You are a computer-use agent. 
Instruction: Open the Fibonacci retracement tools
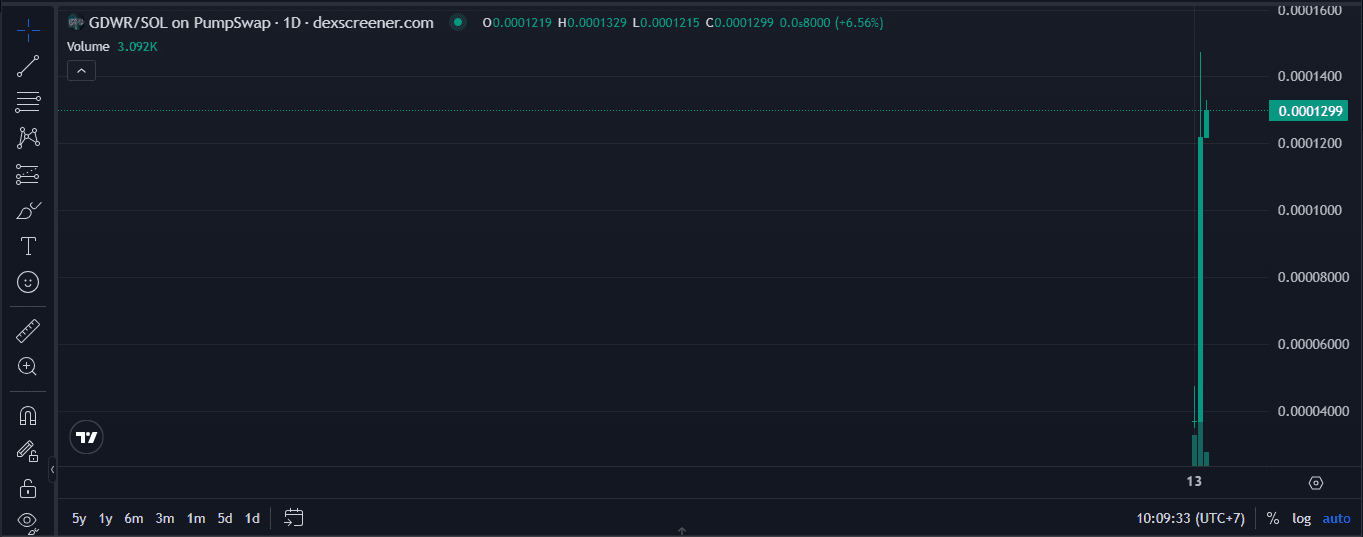pos(28,101)
